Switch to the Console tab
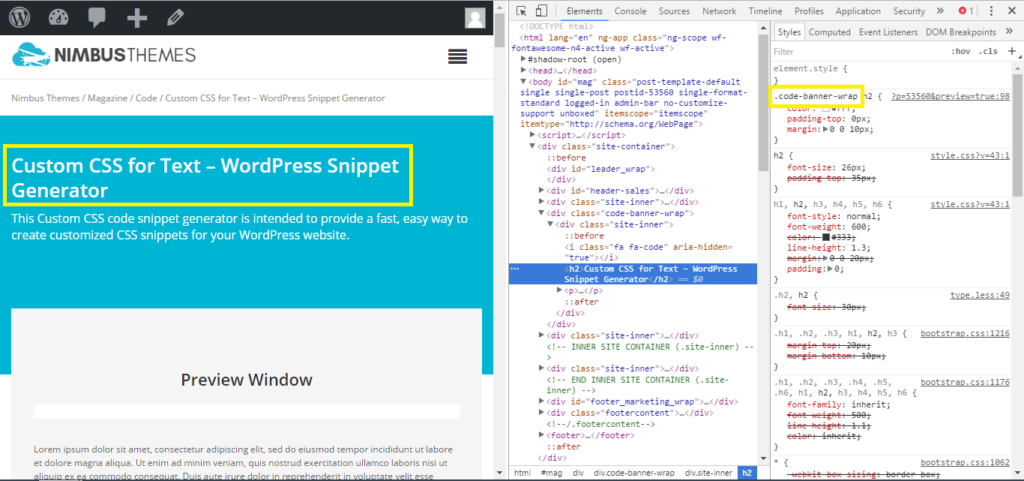The image size is (1024, 481). [630, 11]
